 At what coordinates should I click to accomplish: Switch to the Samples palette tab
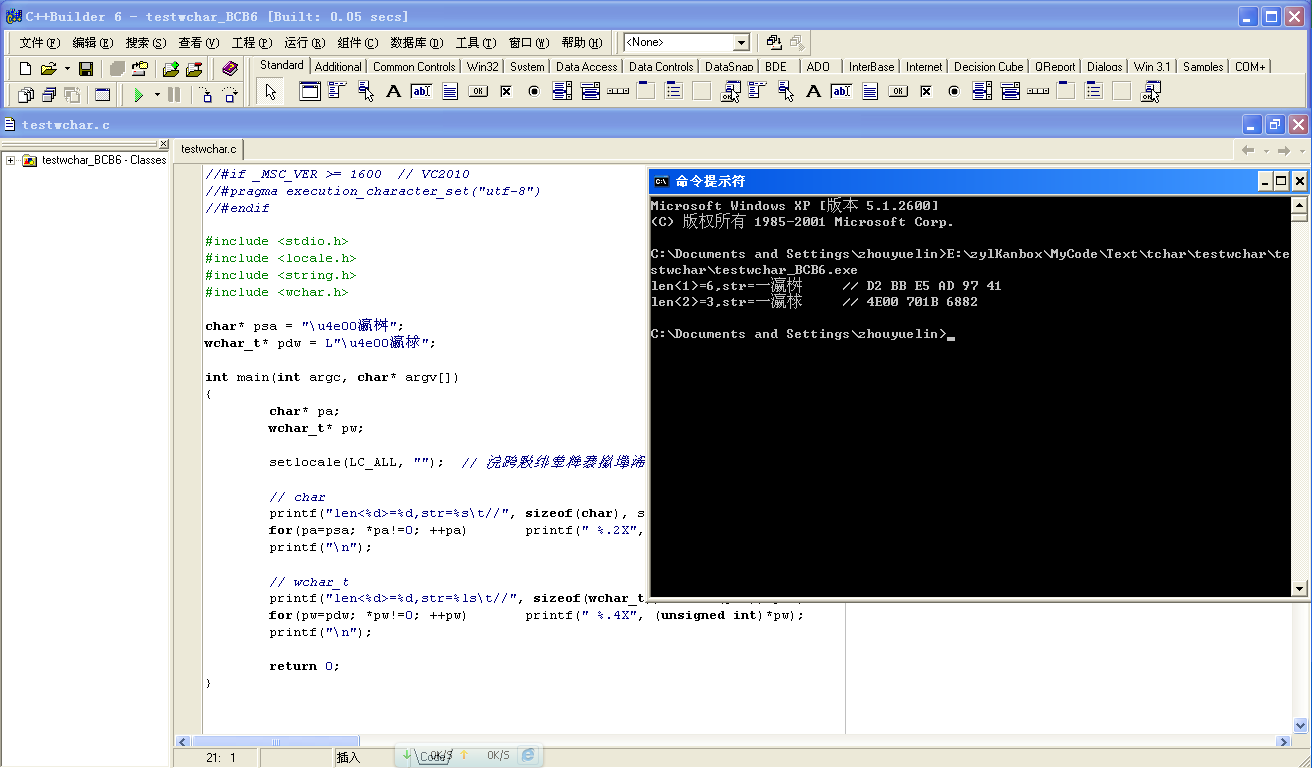click(x=1203, y=67)
